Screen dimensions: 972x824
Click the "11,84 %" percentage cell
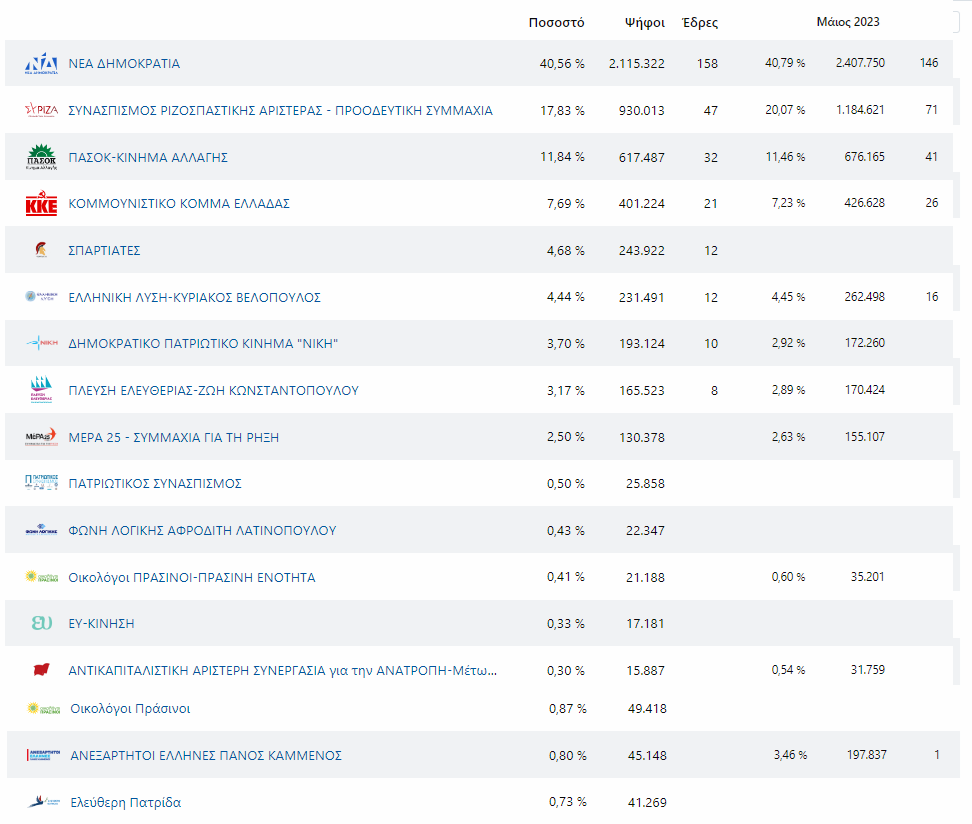[562, 157]
